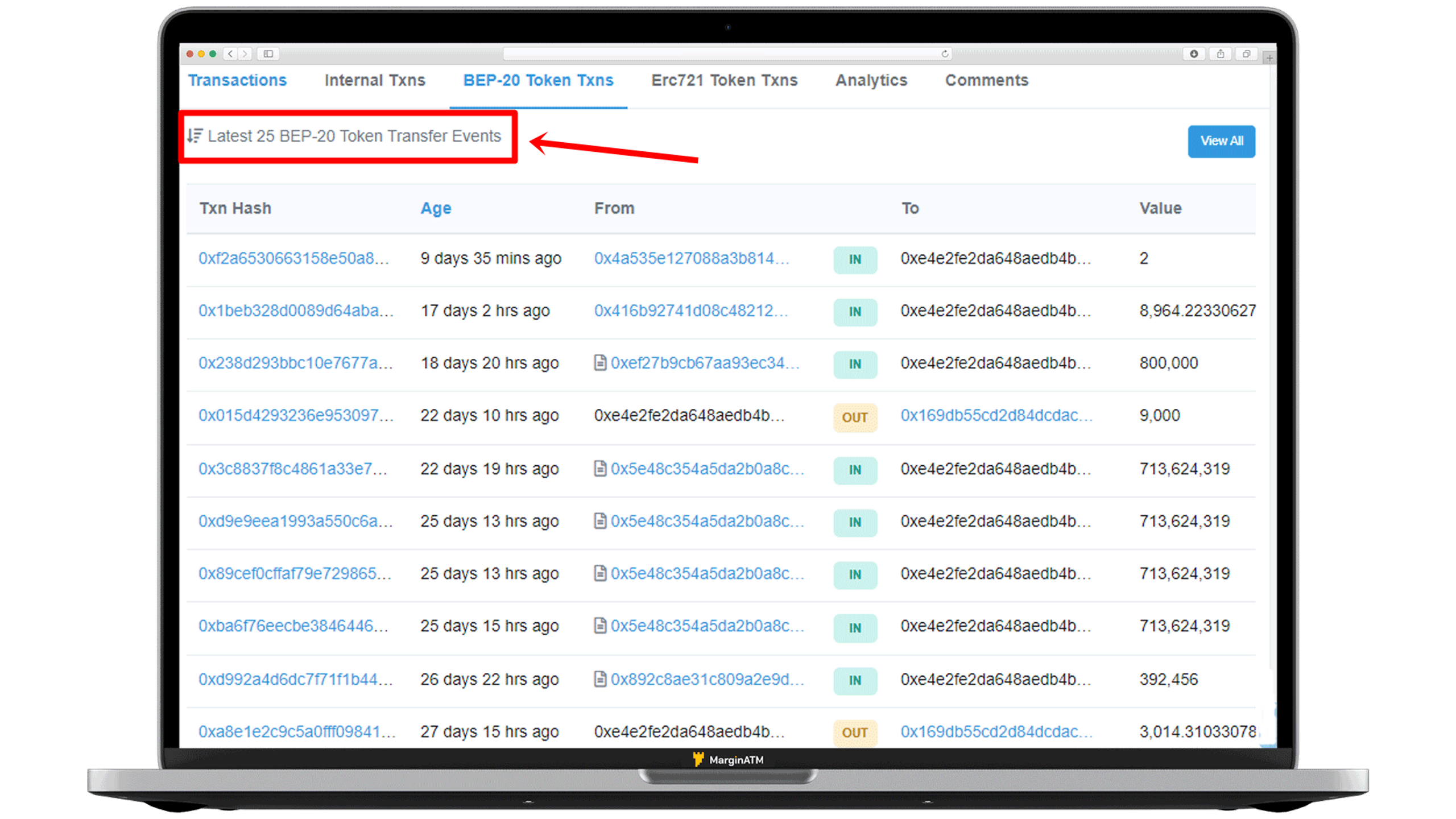Click the OUT badge in 27 days 15 hrs row
The height and width of the screenshot is (819, 1456).
click(x=854, y=733)
